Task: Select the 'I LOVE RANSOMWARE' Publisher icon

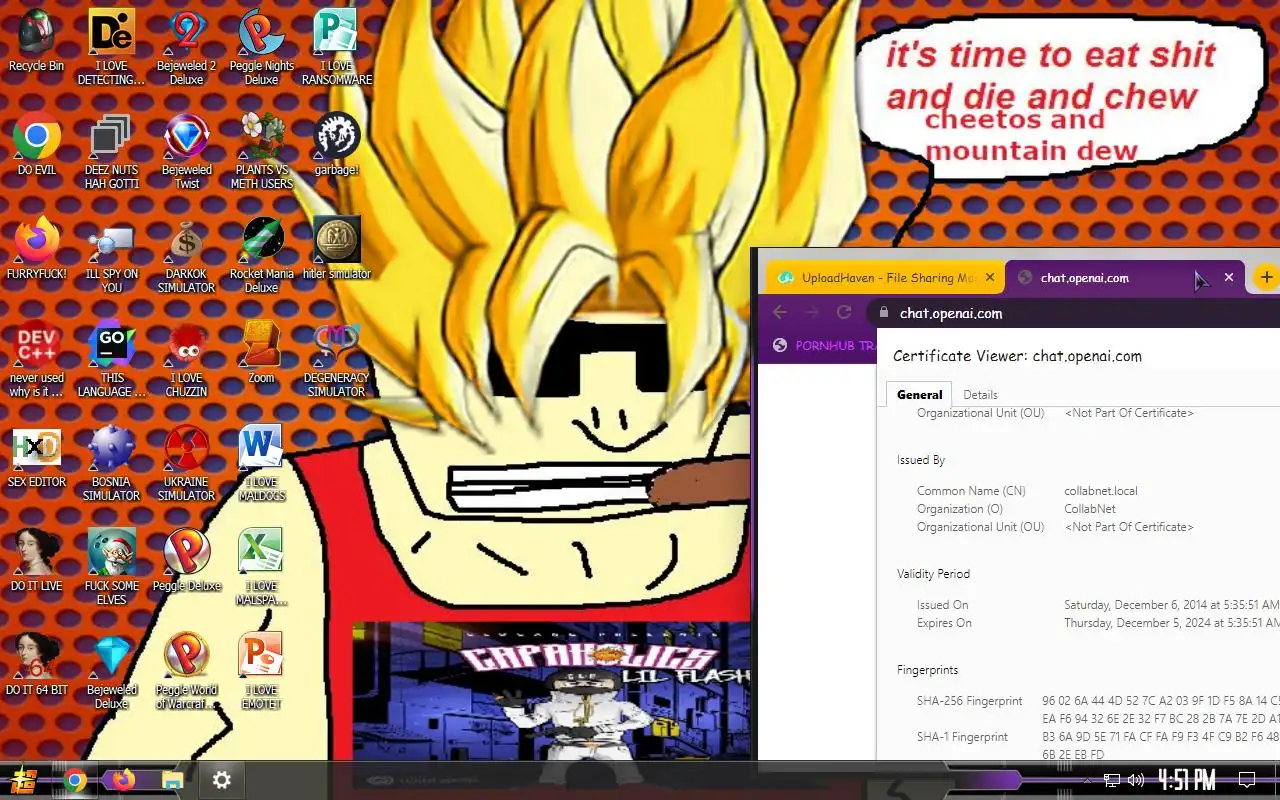Action: [336, 46]
